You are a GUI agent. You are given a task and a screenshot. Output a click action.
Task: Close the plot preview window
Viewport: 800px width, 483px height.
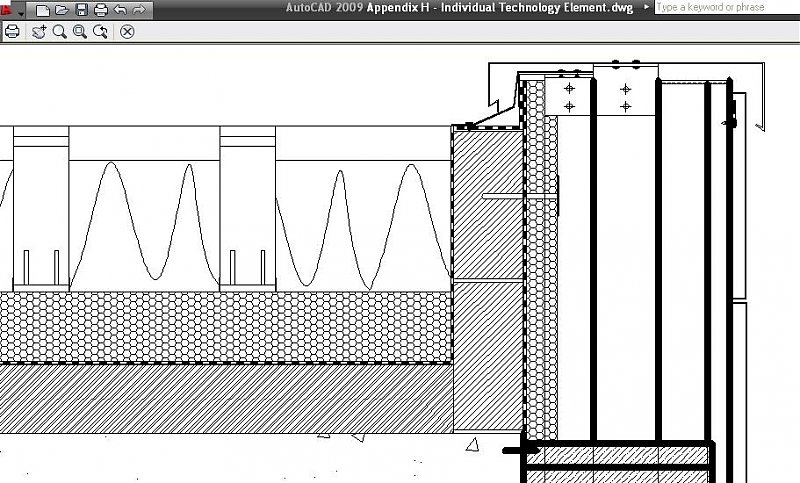(127, 32)
